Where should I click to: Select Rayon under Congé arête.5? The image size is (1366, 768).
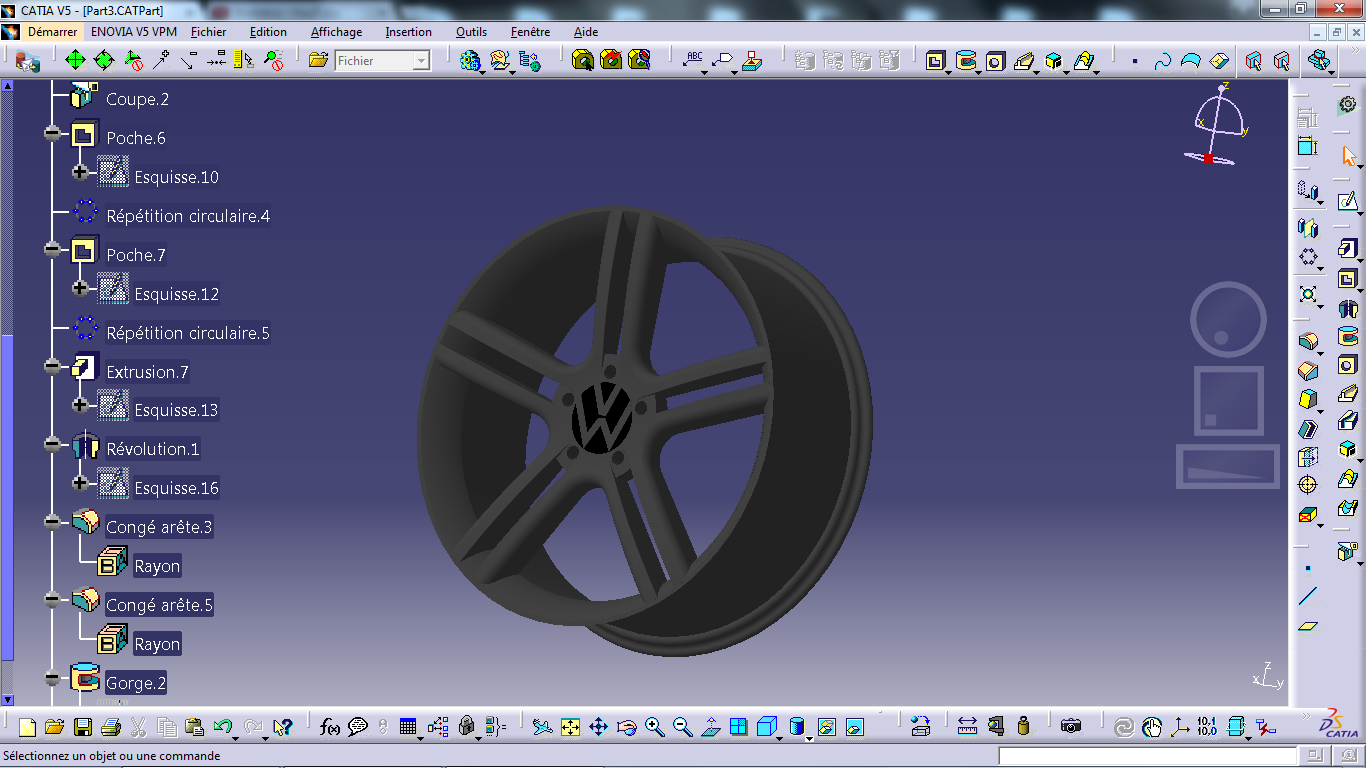[157, 644]
